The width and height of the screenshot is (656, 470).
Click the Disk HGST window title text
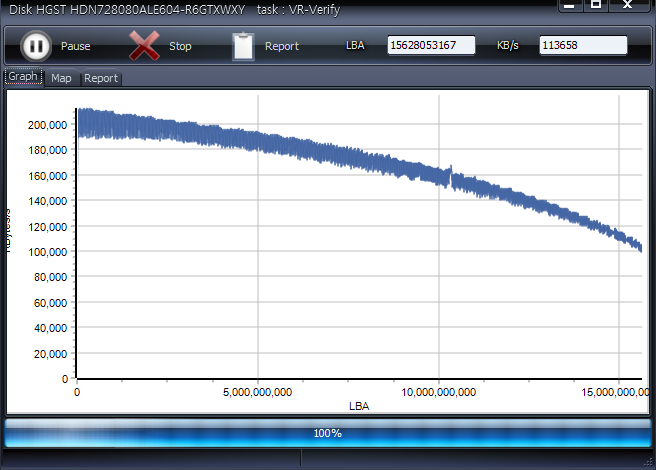click(x=127, y=8)
